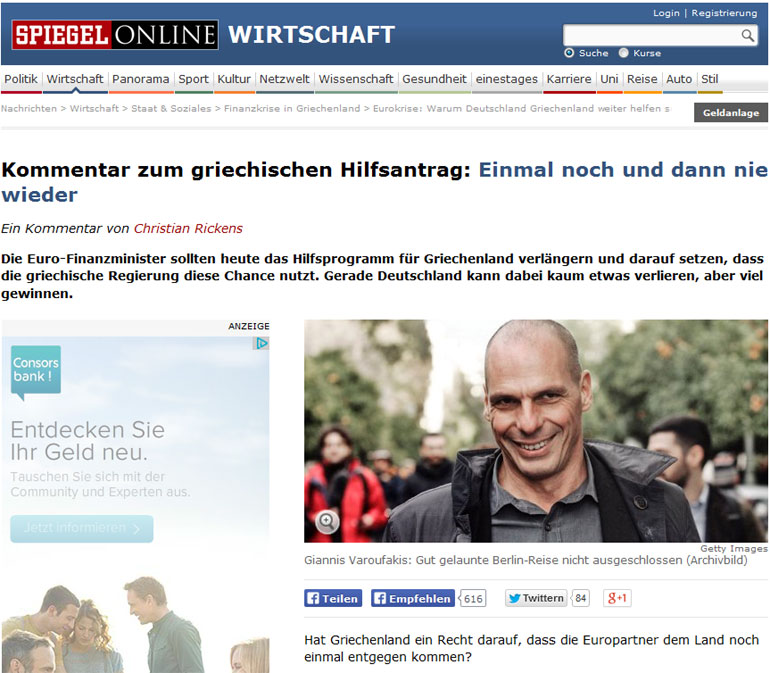This screenshot has height=673, width=770.
Task: Open the Netzwelt menu section
Action: click(284, 79)
